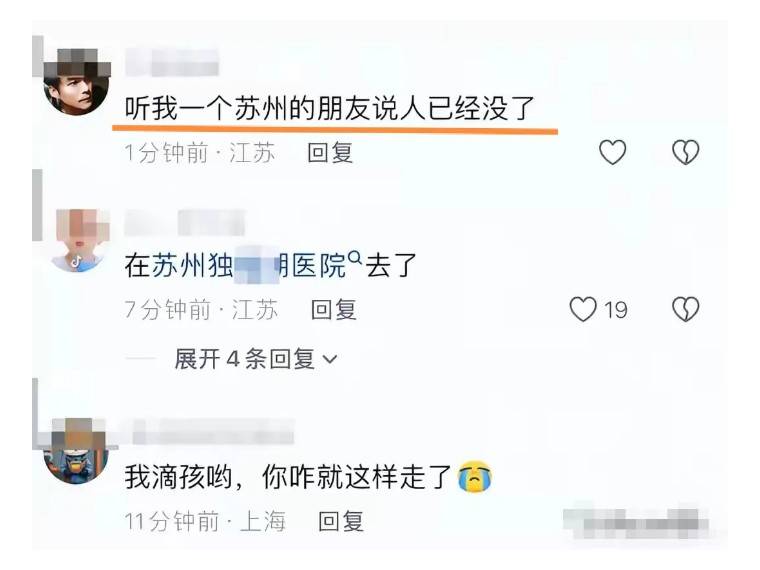
Task: Like the Suzhou hospital comment with 19 likes
Action: tap(583, 309)
